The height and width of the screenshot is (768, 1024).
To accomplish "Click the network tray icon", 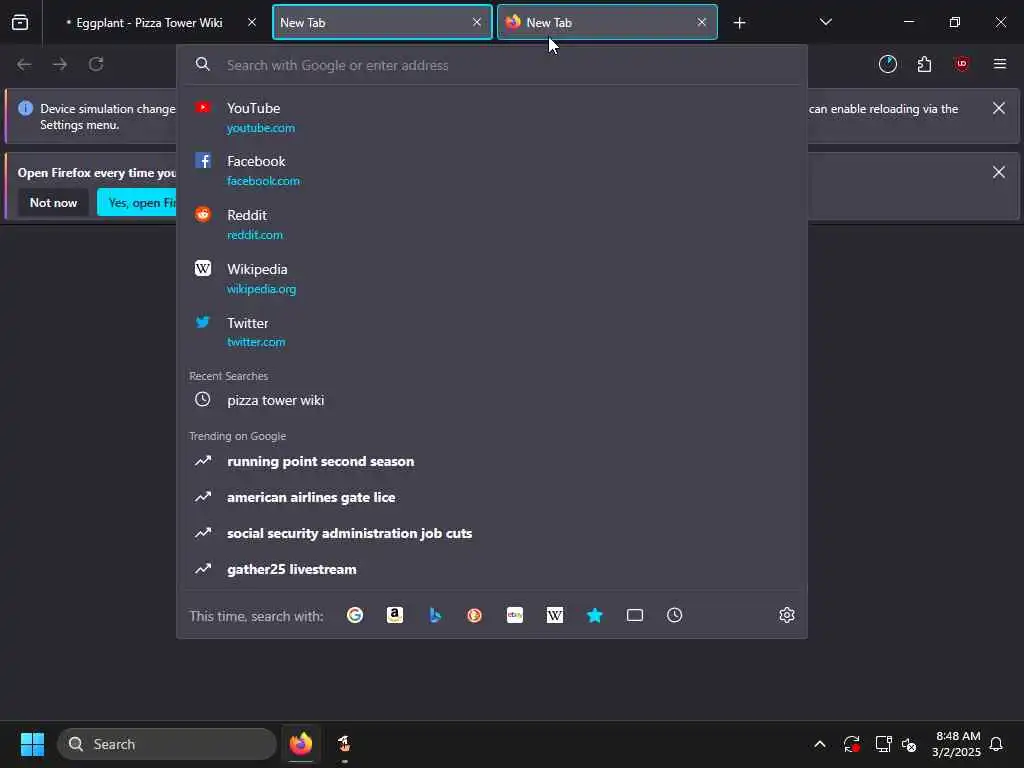I will pyautogui.click(x=883, y=744).
